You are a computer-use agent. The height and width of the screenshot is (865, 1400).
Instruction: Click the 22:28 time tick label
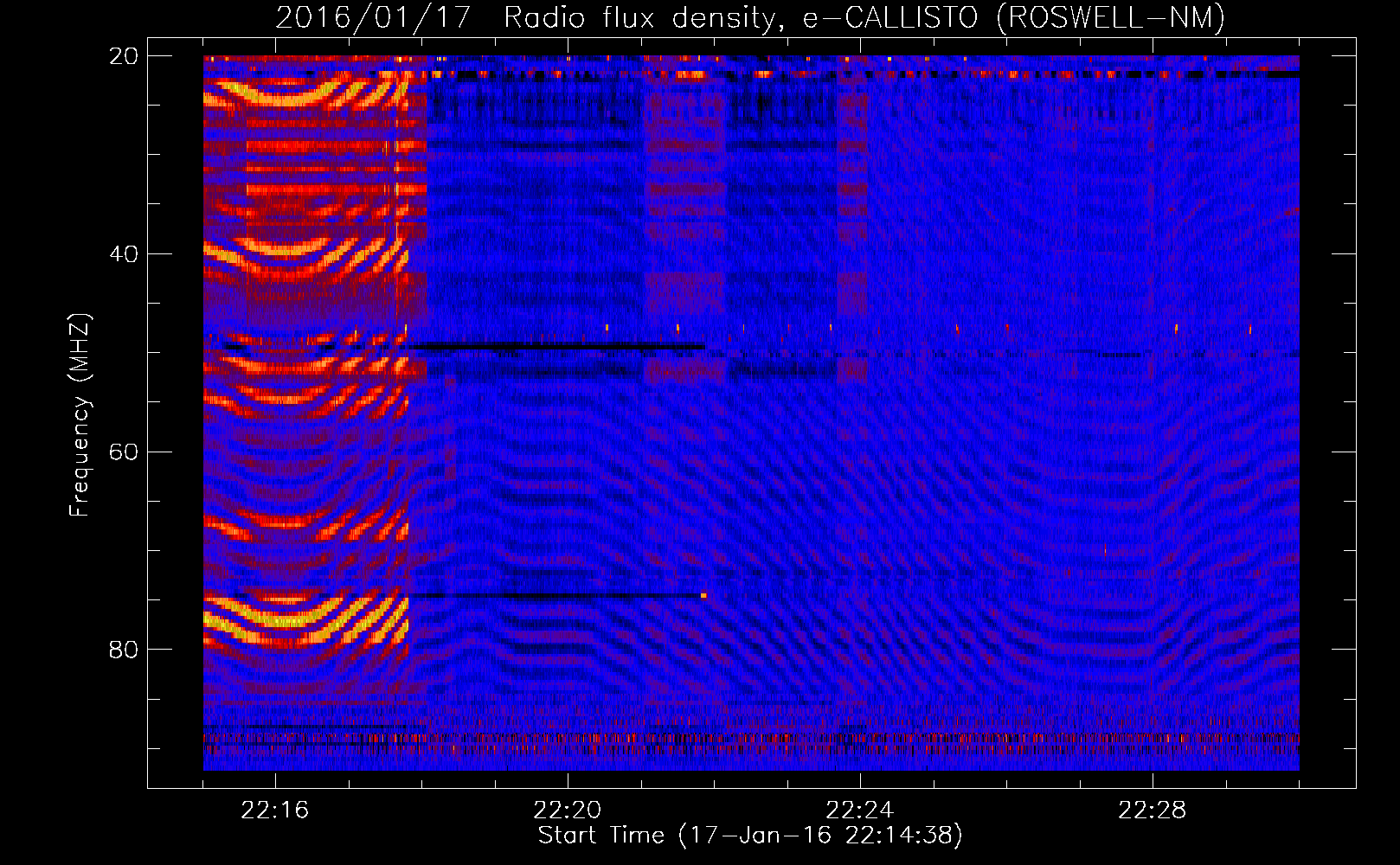1153,811
